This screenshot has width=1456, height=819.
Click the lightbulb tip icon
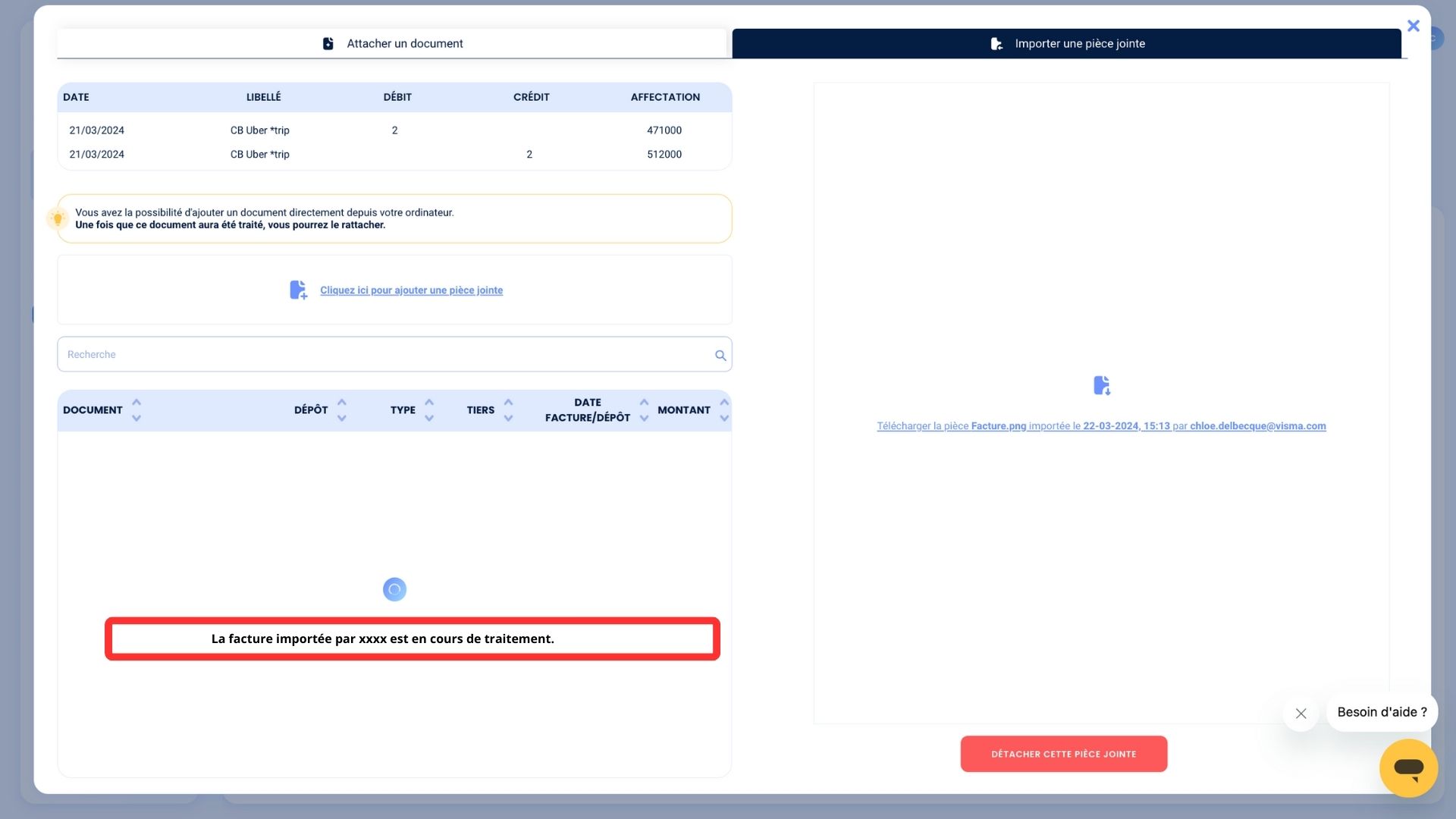click(x=58, y=218)
